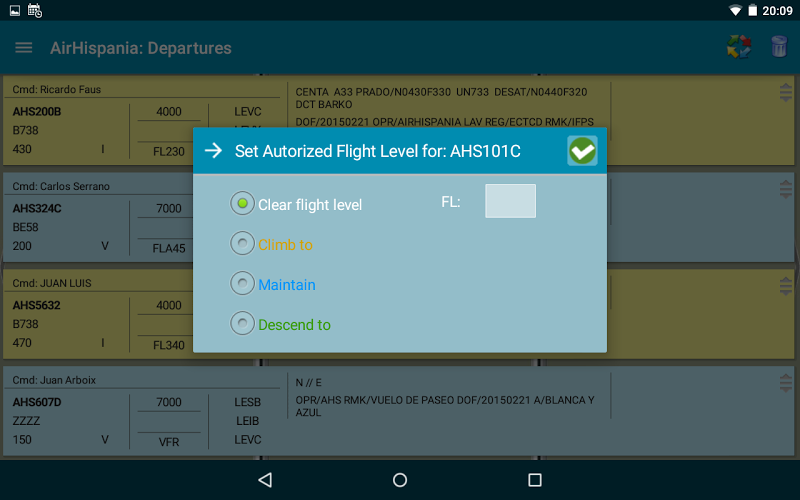
Task: Tap the calendar notification icon in status bar
Action: [35, 10]
